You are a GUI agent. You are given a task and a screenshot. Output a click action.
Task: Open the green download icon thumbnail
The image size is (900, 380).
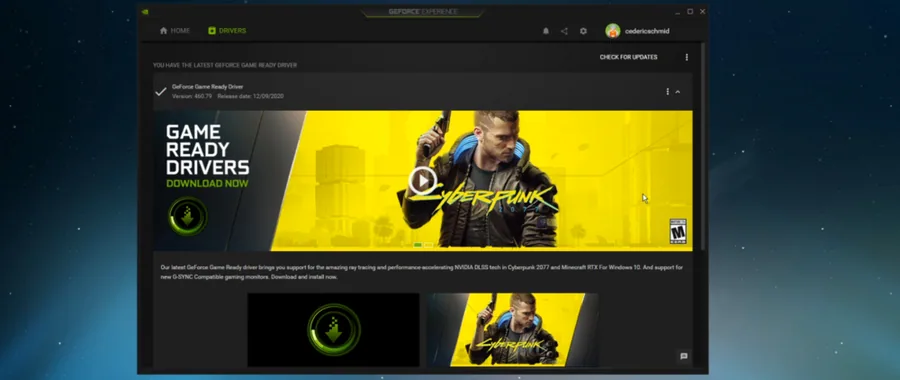point(333,329)
